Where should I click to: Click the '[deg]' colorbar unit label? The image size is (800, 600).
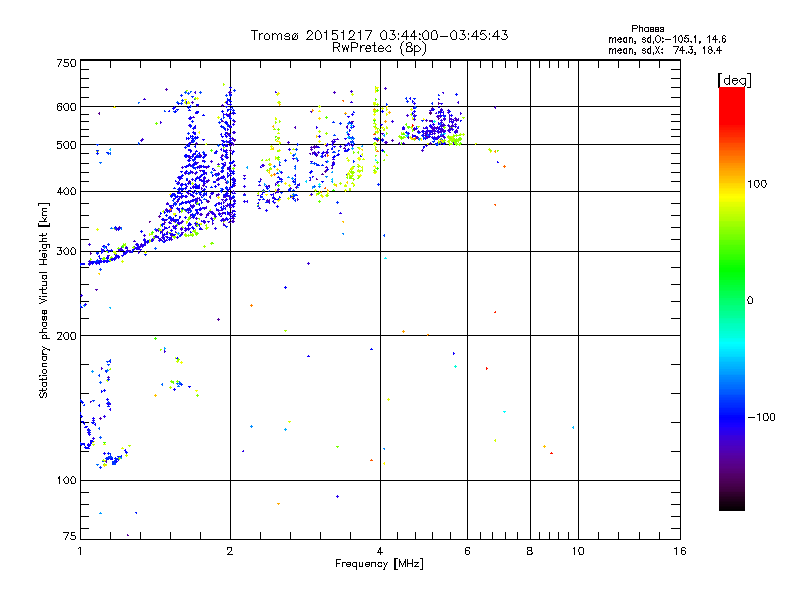[734, 80]
